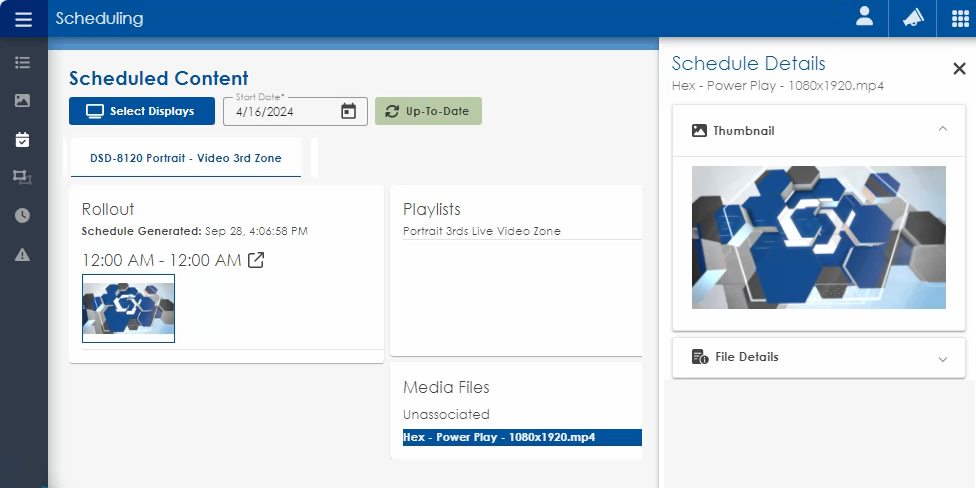This screenshot has height=488, width=976.
Task: Open the announcements megaphone icon
Action: click(913, 18)
